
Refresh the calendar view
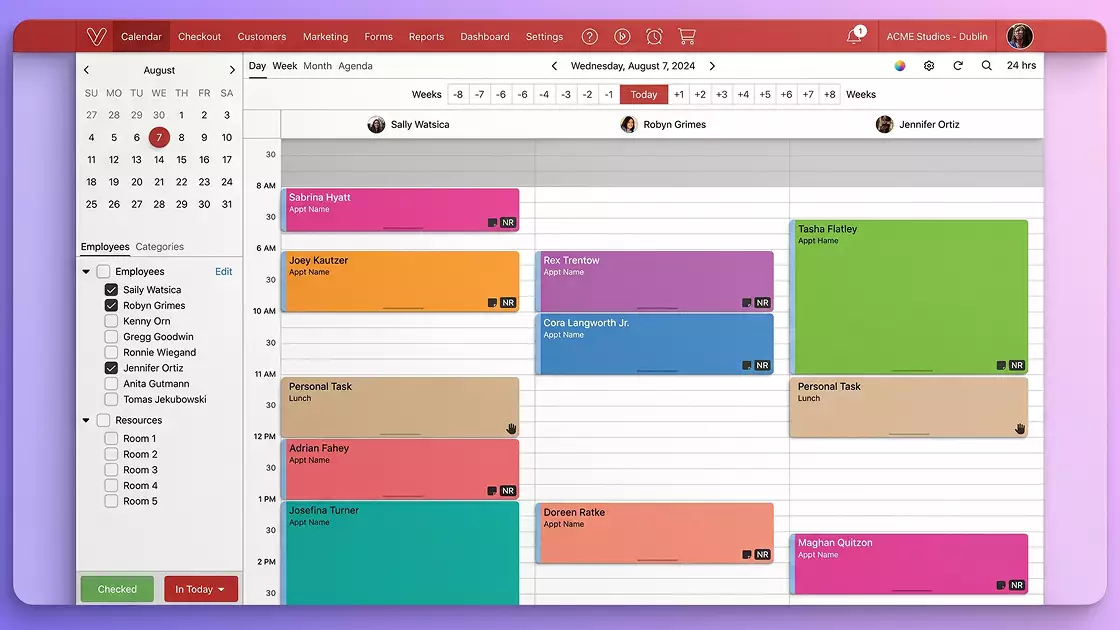(958, 66)
